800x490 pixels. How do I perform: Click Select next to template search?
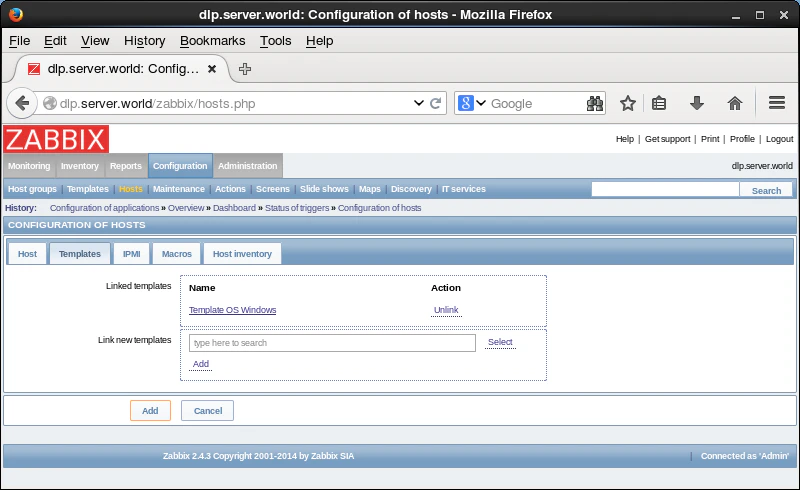tap(500, 342)
